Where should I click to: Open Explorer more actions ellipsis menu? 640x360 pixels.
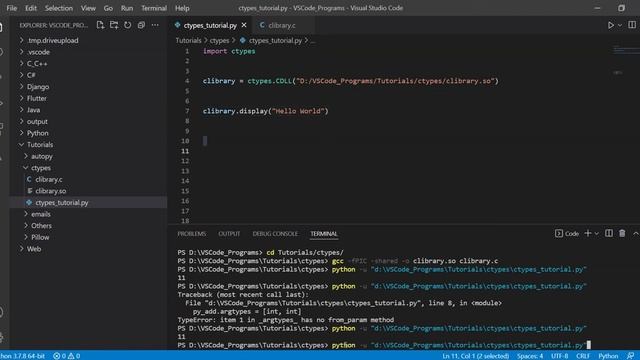point(155,25)
